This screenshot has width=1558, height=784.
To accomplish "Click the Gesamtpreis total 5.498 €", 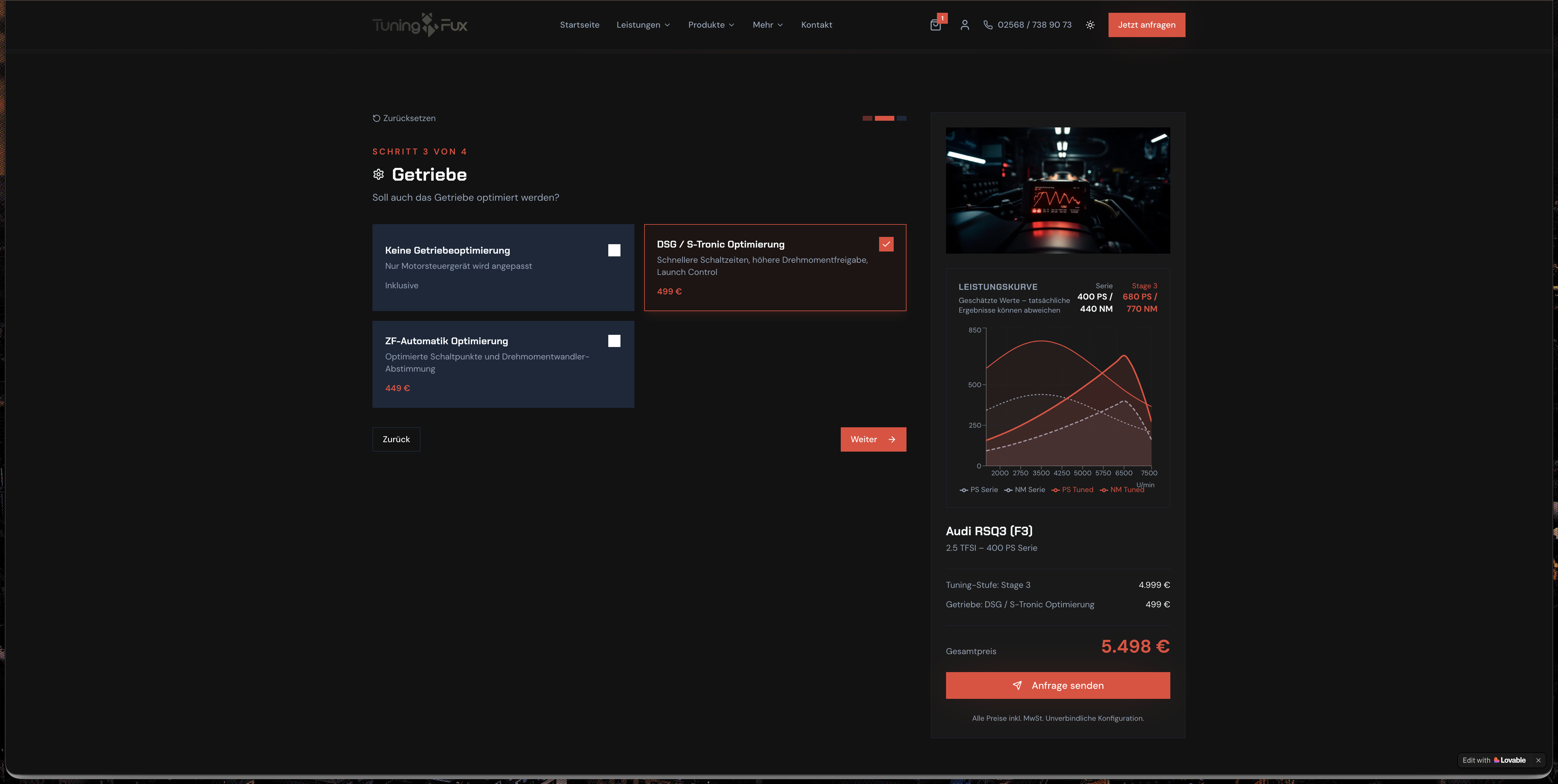I will point(1135,646).
